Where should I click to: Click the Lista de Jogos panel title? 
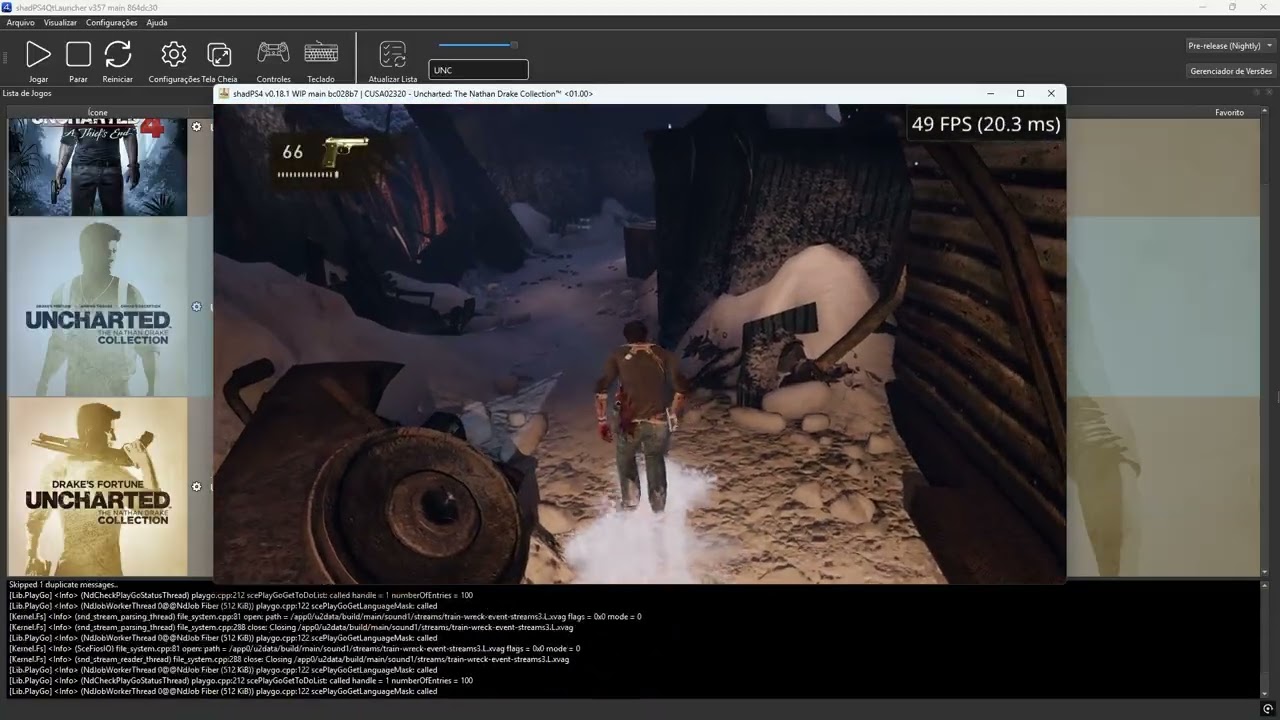27,93
